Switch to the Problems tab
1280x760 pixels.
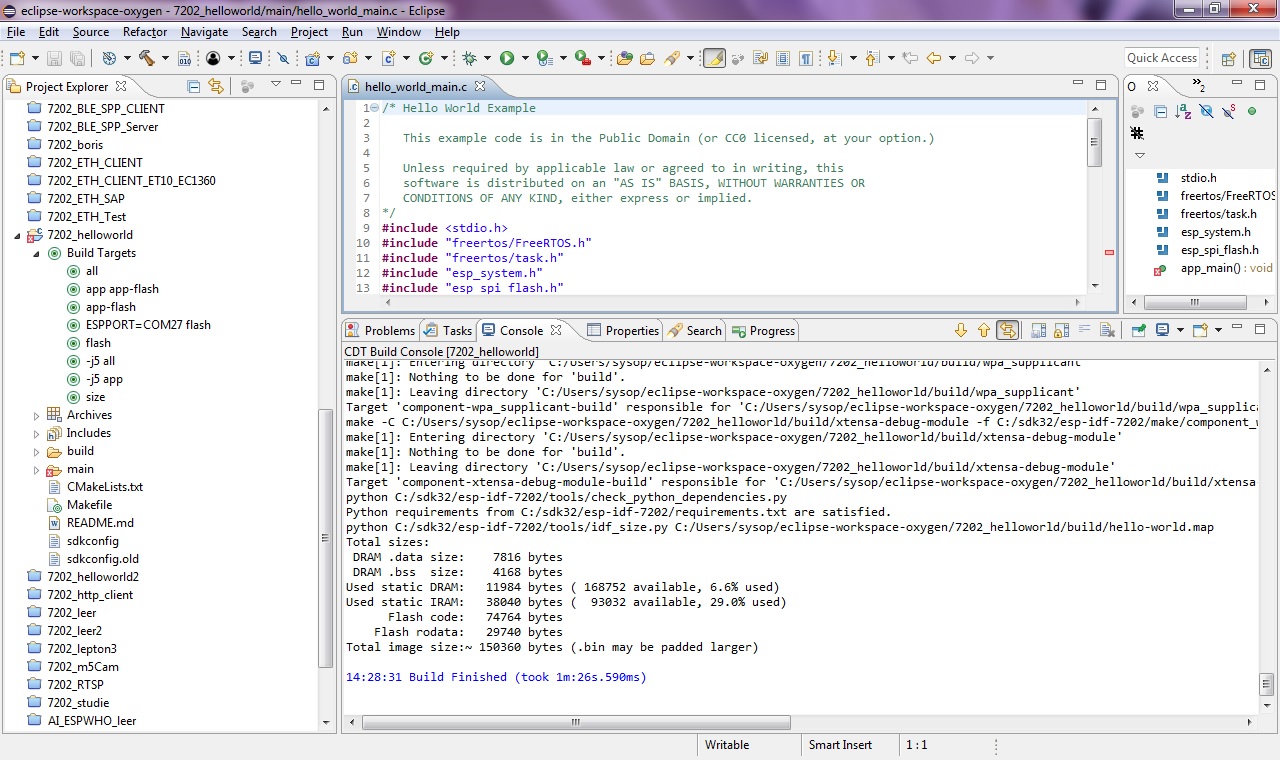[380, 330]
